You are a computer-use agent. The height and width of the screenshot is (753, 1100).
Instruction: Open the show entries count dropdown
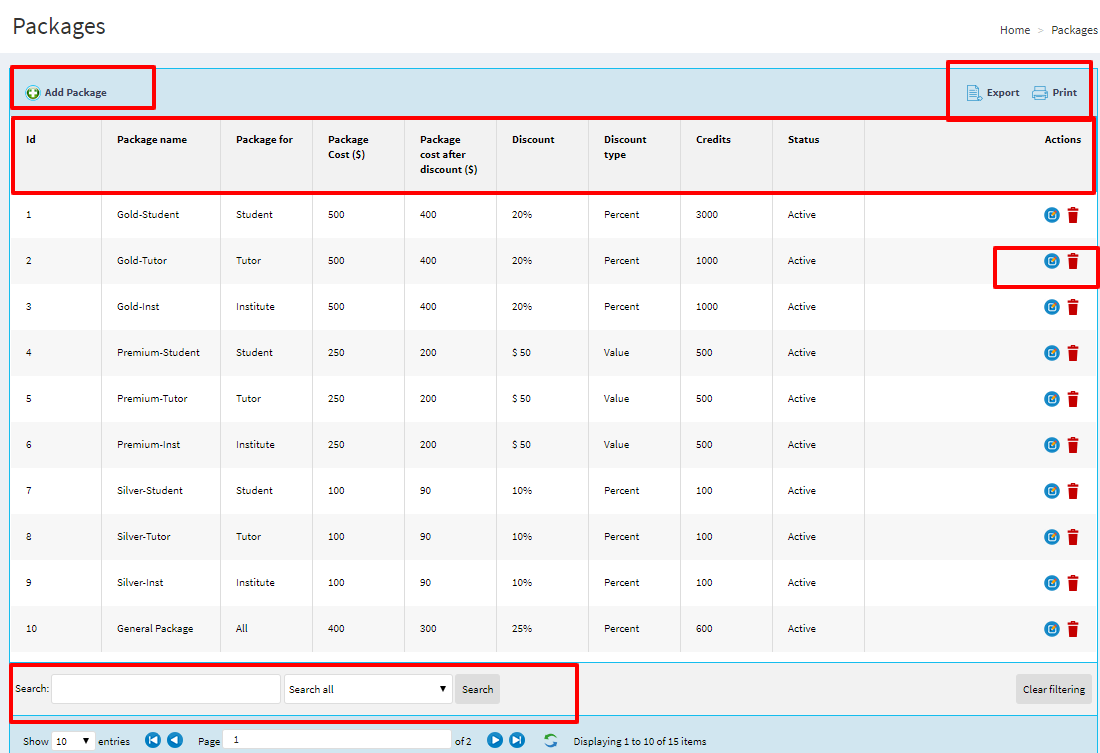[x=73, y=741]
